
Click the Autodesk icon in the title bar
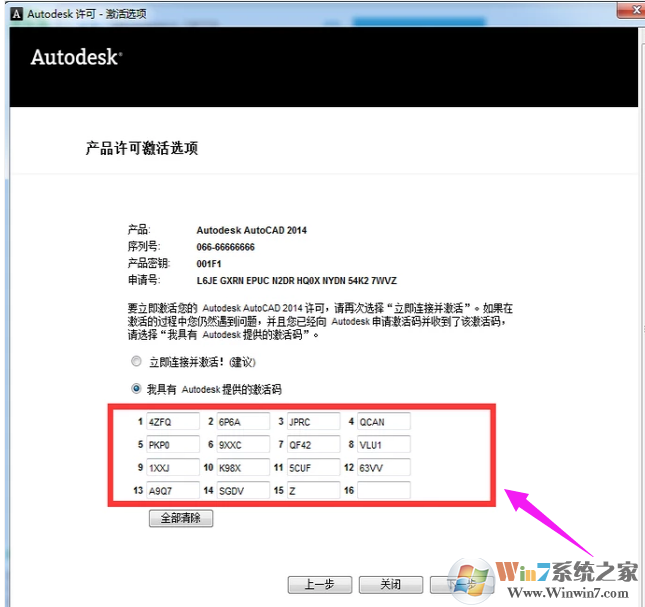click(x=12, y=11)
